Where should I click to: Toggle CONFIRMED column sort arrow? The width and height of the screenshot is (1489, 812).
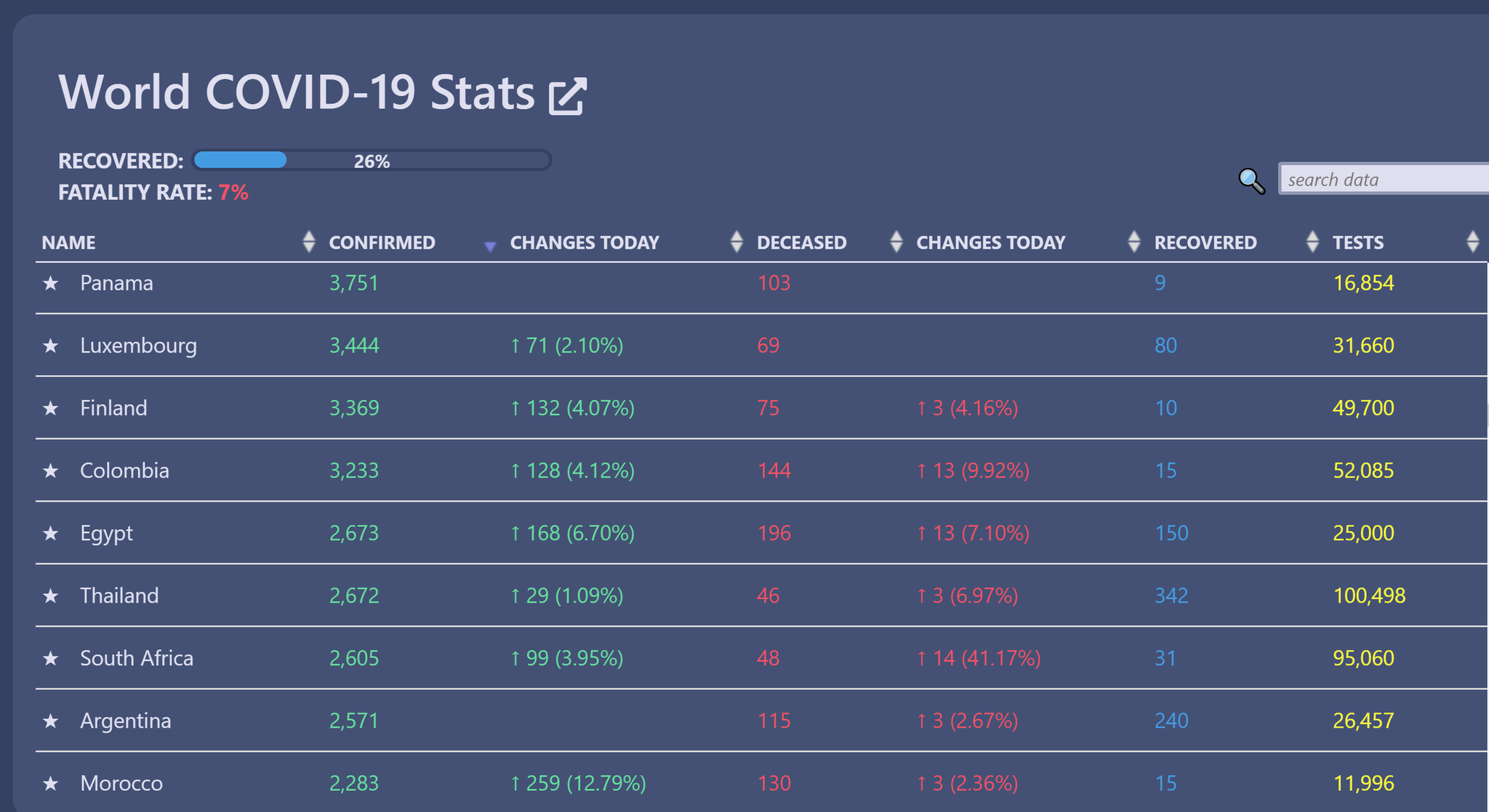click(x=490, y=246)
